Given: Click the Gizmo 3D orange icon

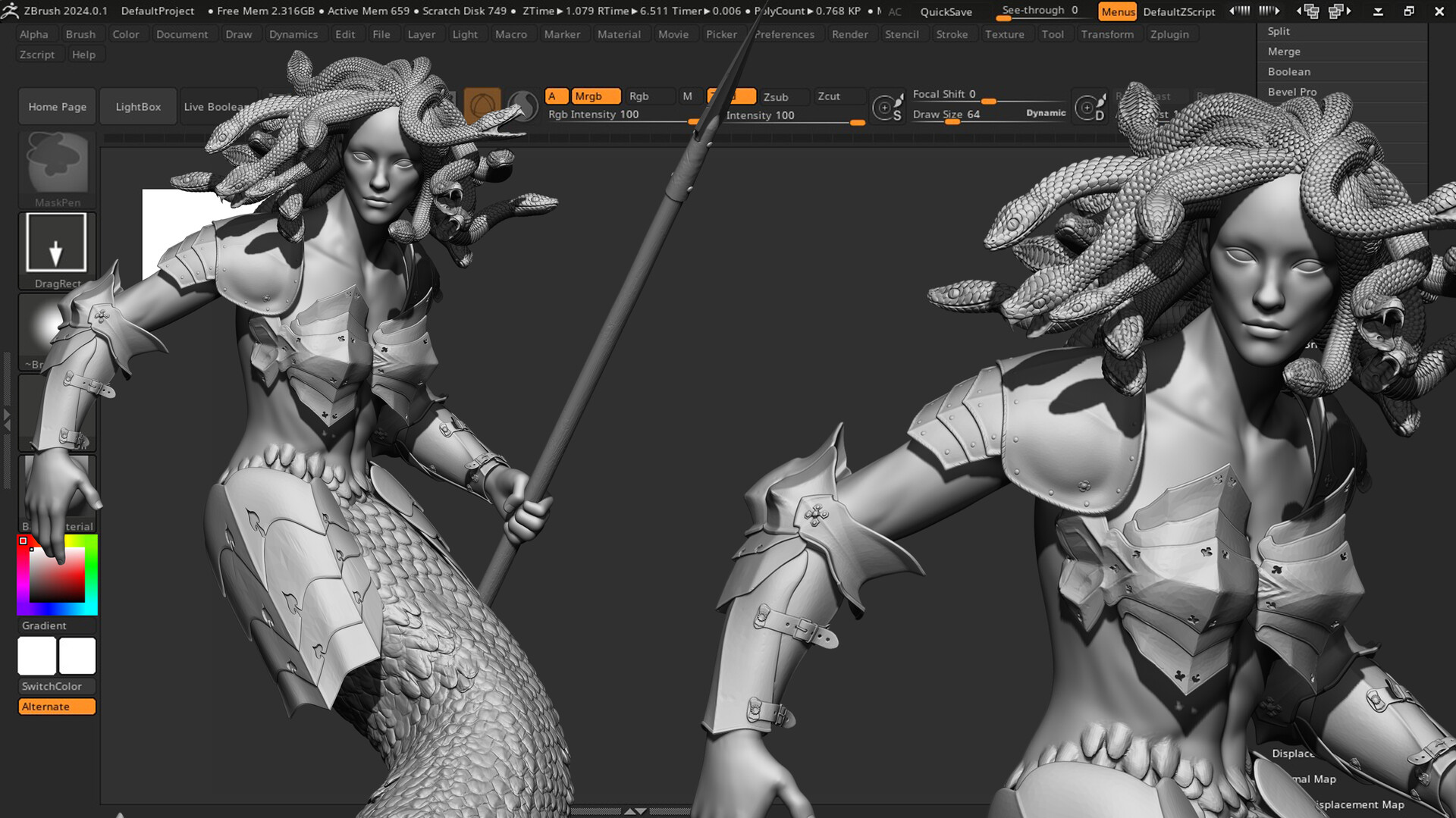Looking at the screenshot, I should (482, 105).
